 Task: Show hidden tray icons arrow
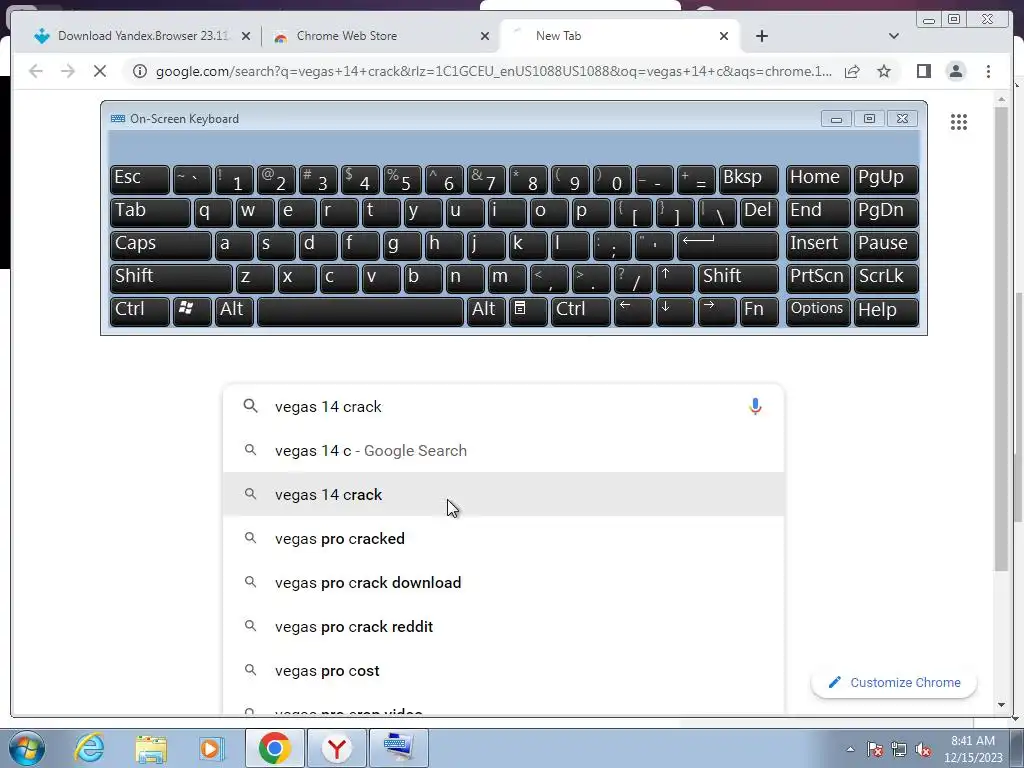click(x=850, y=749)
